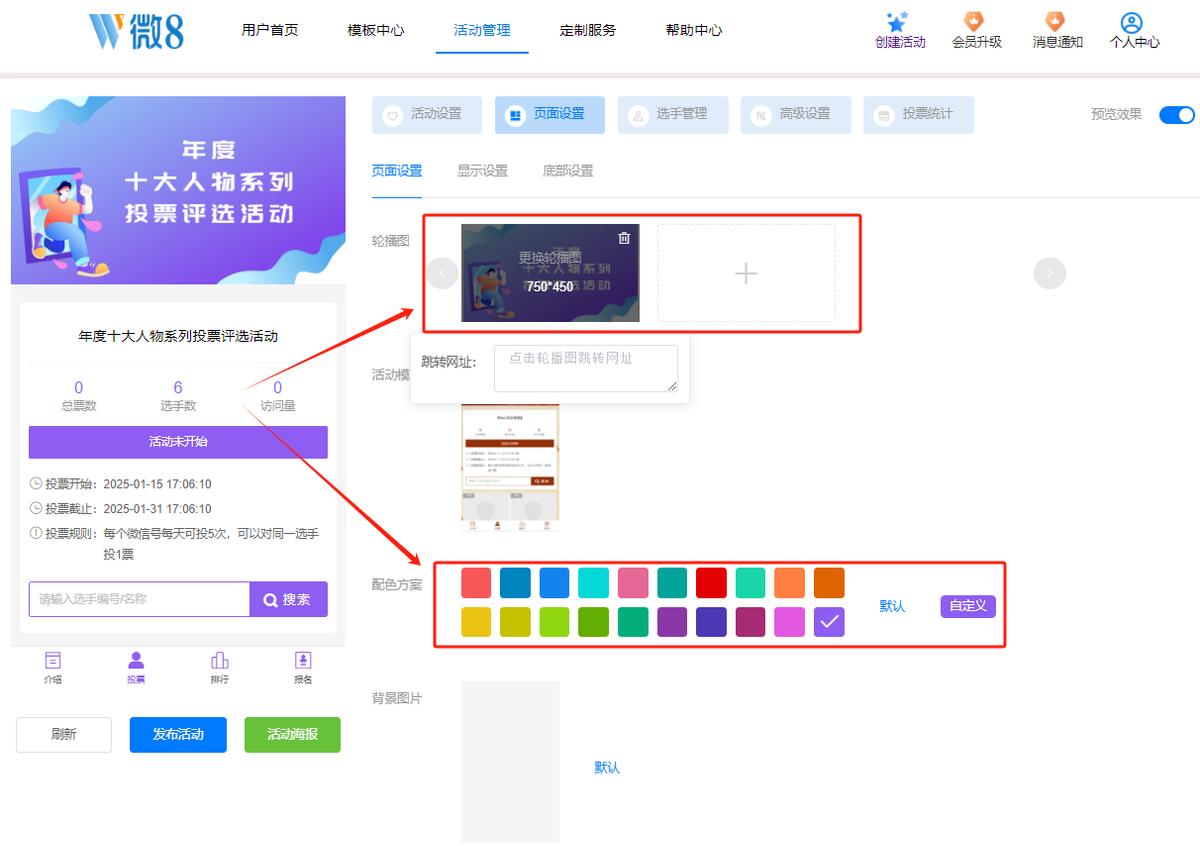This screenshot has height=846, width=1200.
Task: Click the 投票截止 date line
Action: coord(121,509)
